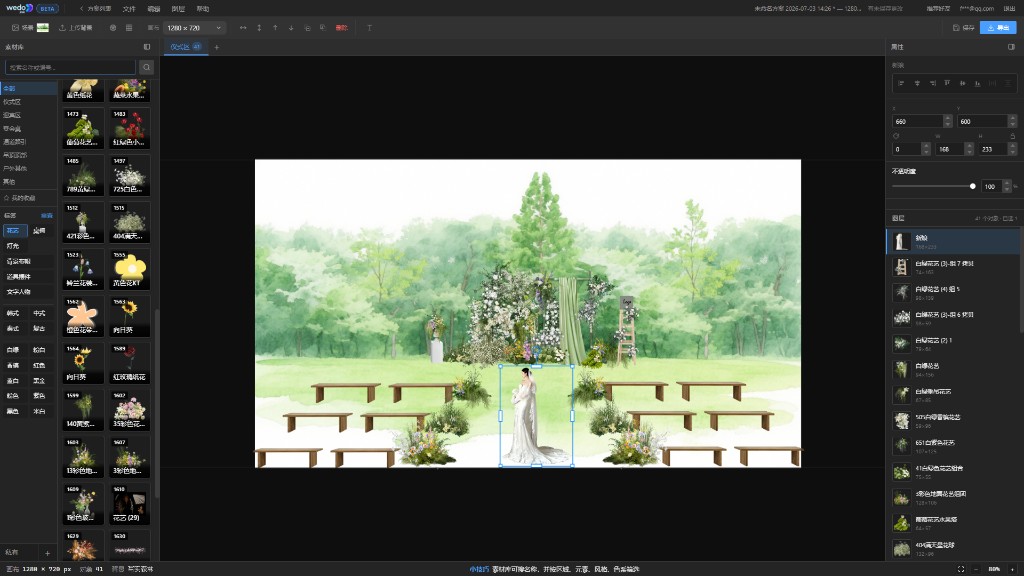Screen dimensions: 1024x576
Task: Go back to the 方案列表 plan list
Action: [95, 9]
